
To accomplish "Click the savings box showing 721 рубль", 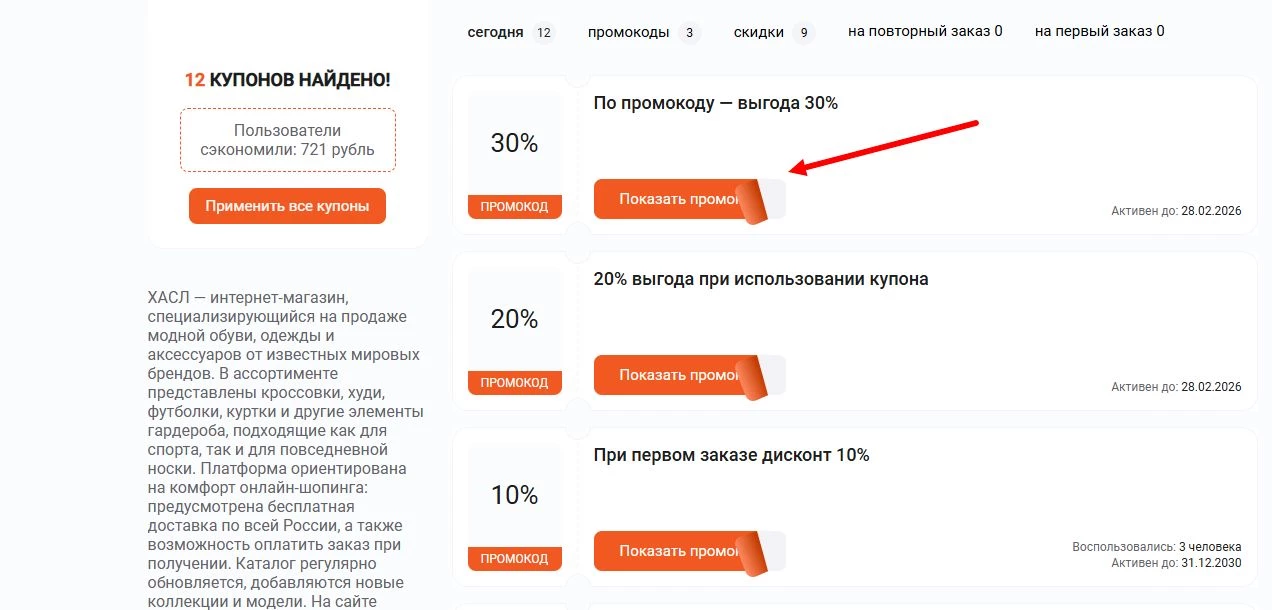I will click(x=287, y=140).
